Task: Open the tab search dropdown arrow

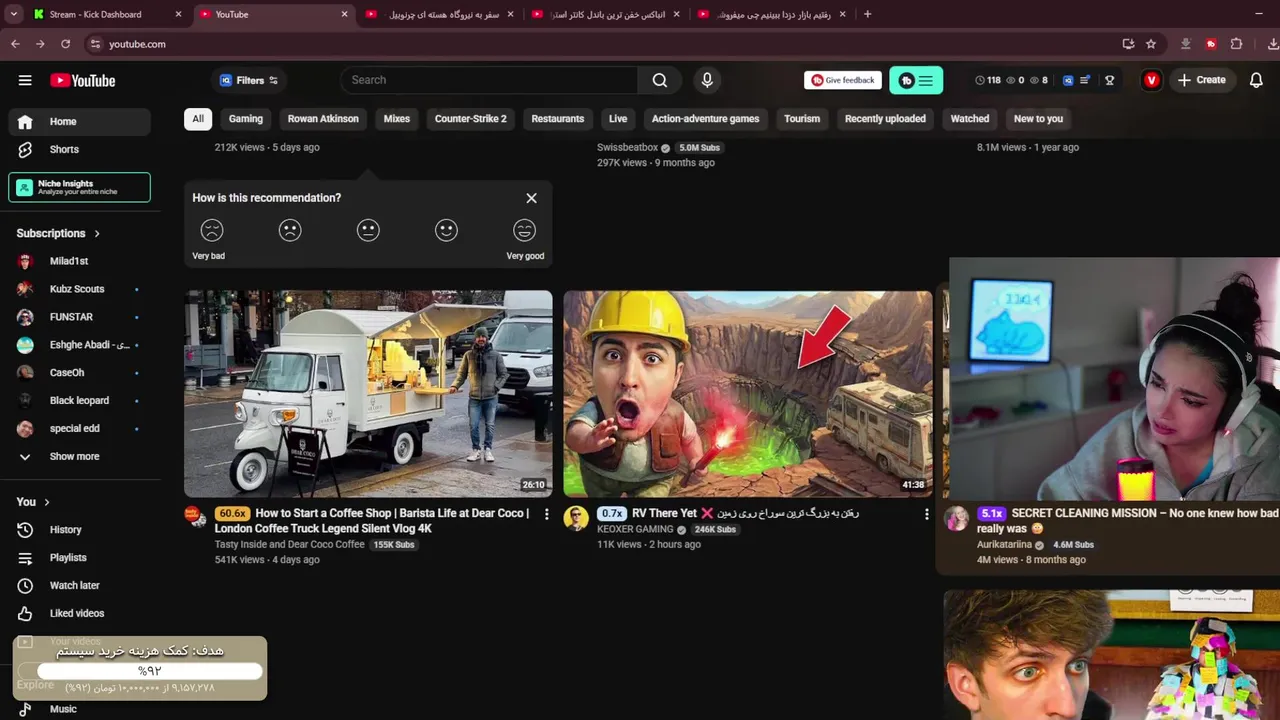Action: point(13,14)
